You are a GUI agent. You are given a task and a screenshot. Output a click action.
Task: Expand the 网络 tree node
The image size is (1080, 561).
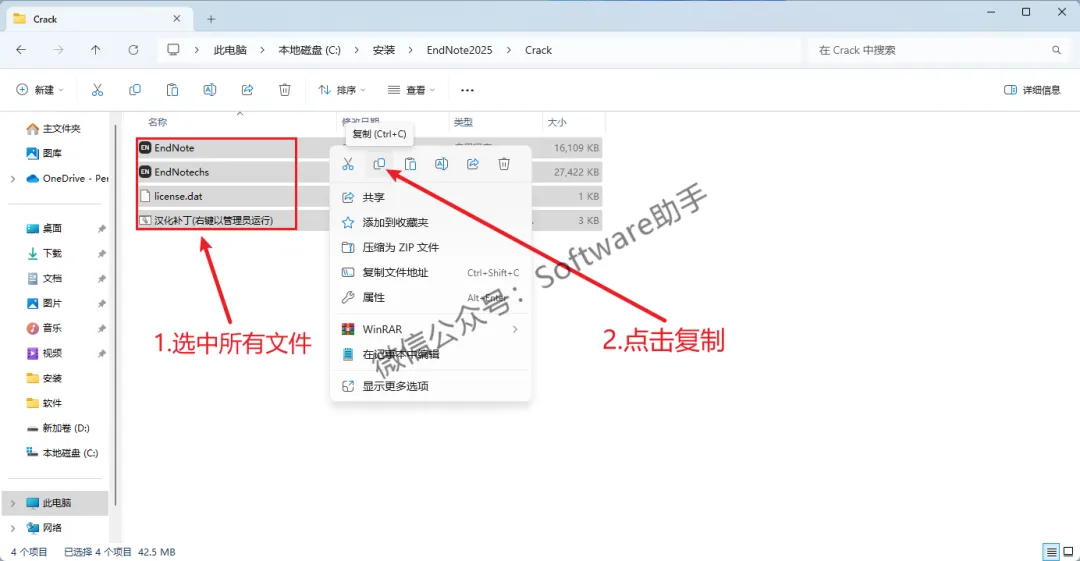pos(13,528)
